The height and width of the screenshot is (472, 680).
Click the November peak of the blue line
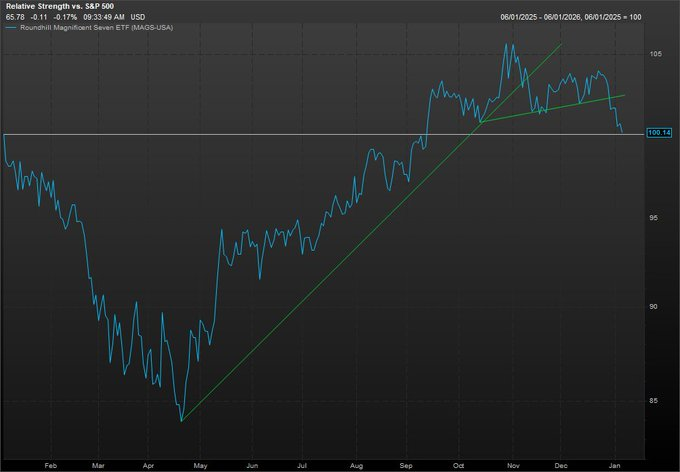point(509,44)
